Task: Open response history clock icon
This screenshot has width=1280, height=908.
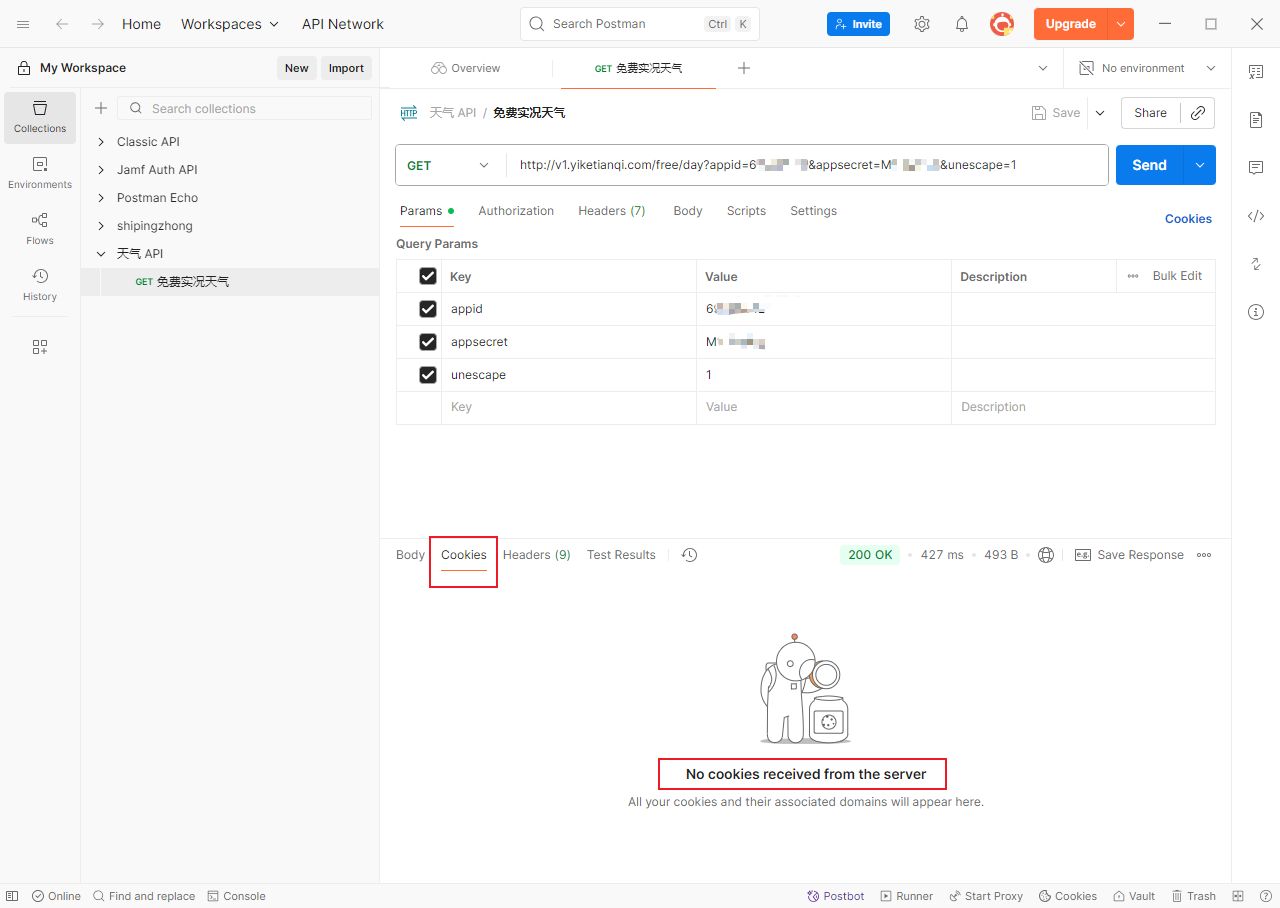Action: (x=689, y=555)
